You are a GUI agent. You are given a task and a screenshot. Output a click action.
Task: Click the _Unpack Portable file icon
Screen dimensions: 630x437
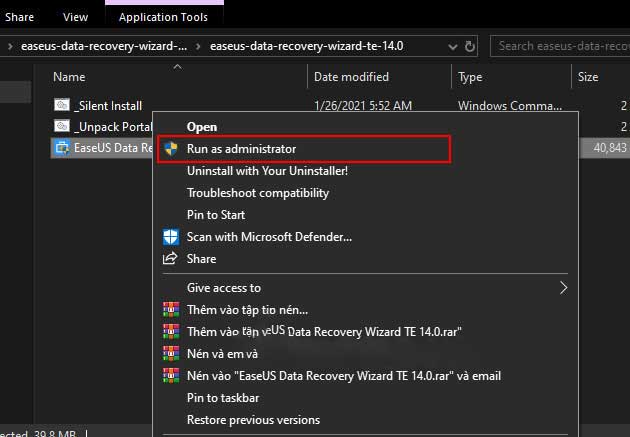click(62, 126)
